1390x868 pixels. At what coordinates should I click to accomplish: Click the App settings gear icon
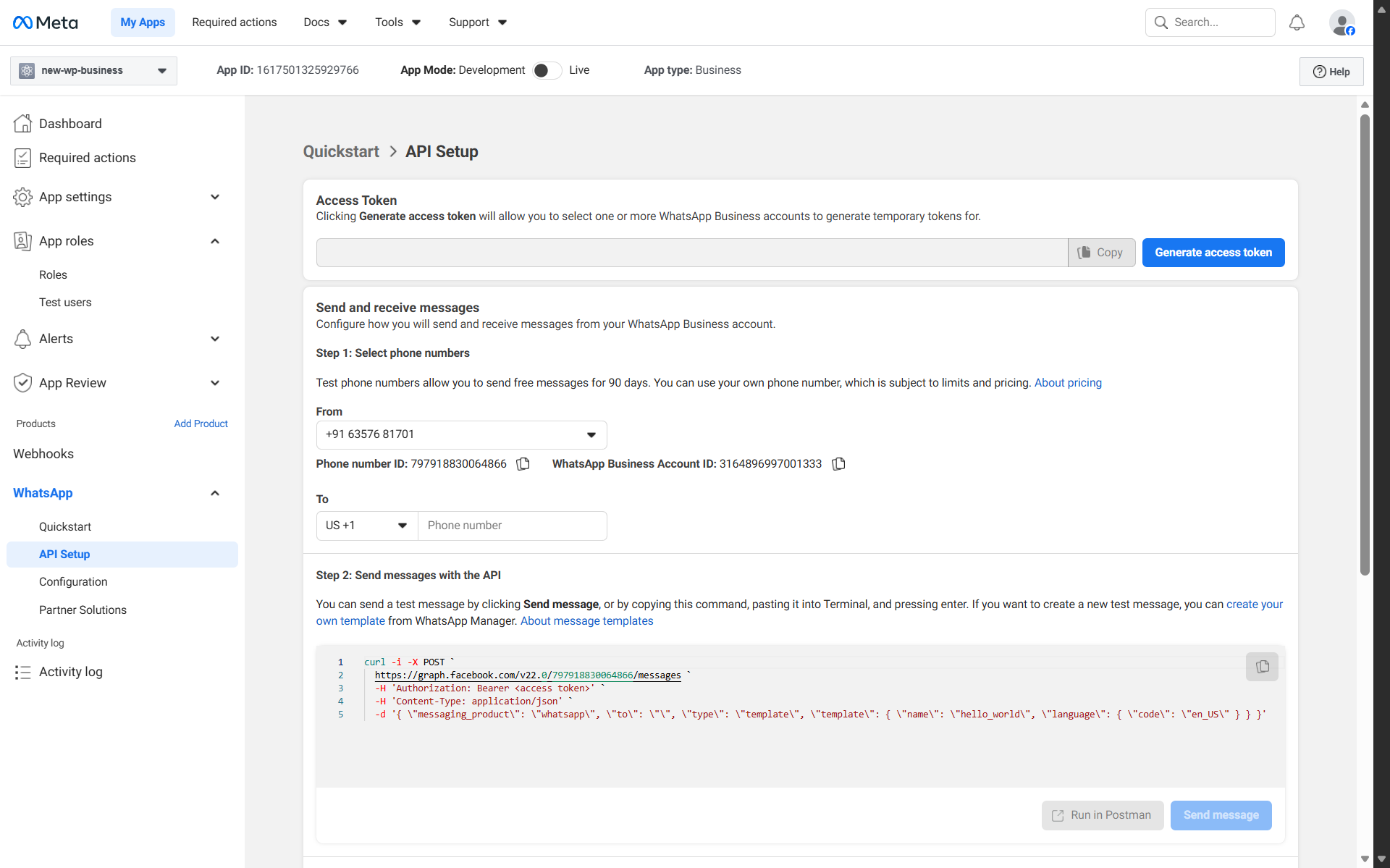pos(22,197)
